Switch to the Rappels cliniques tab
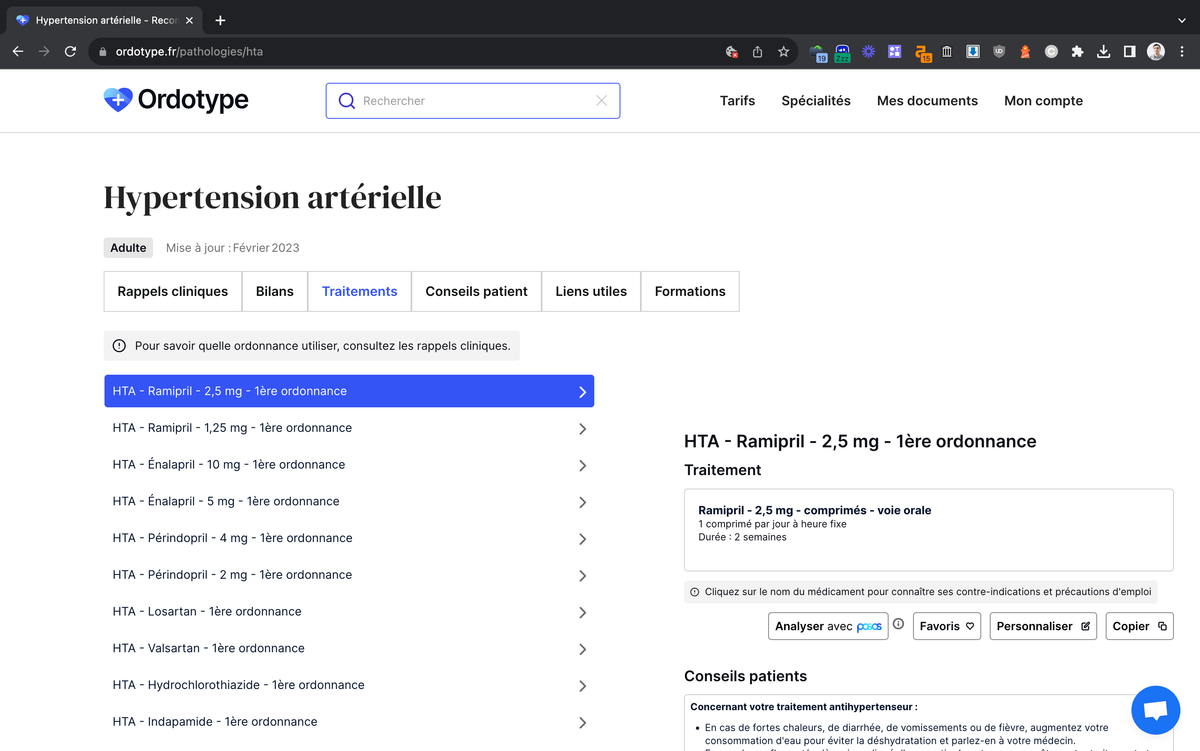 (x=173, y=292)
